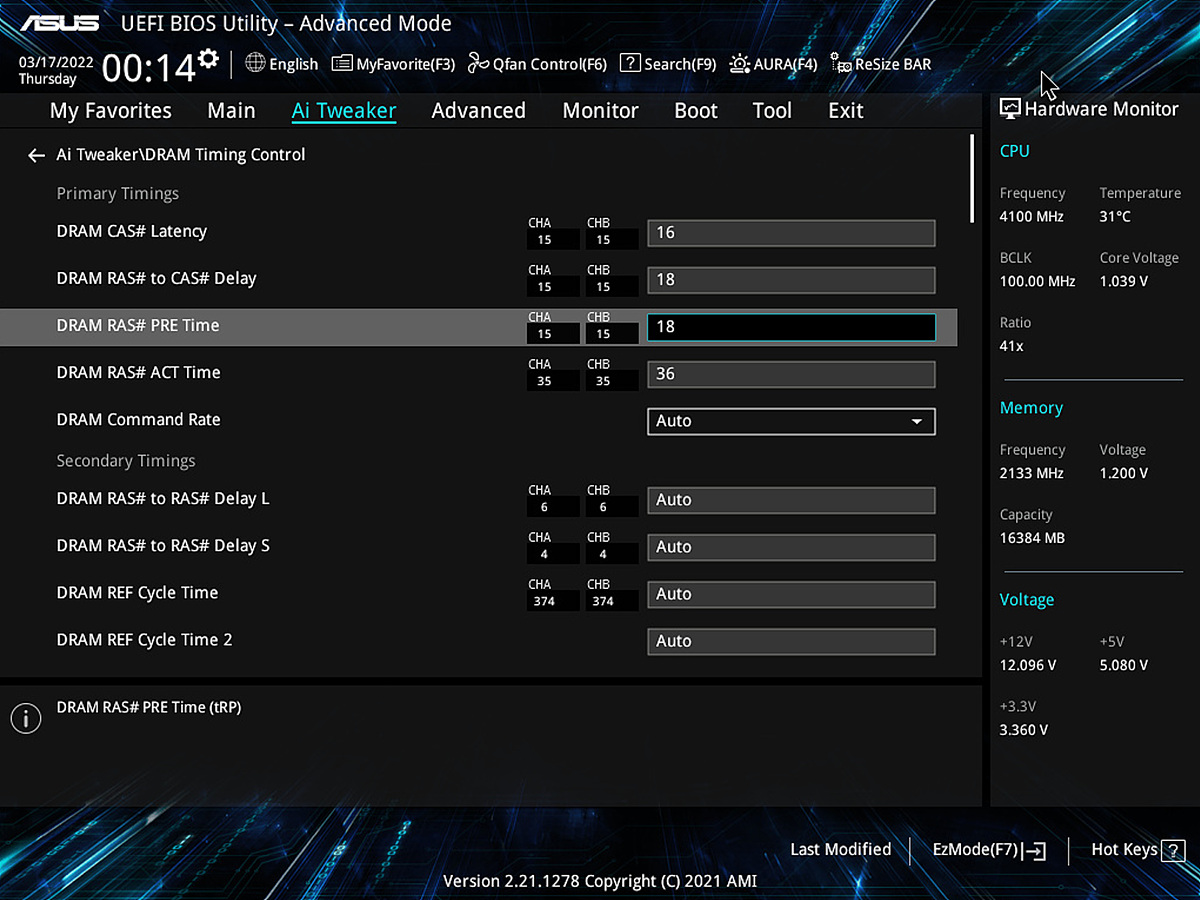Click the globe language icon
The height and width of the screenshot is (900, 1200).
[x=255, y=63]
